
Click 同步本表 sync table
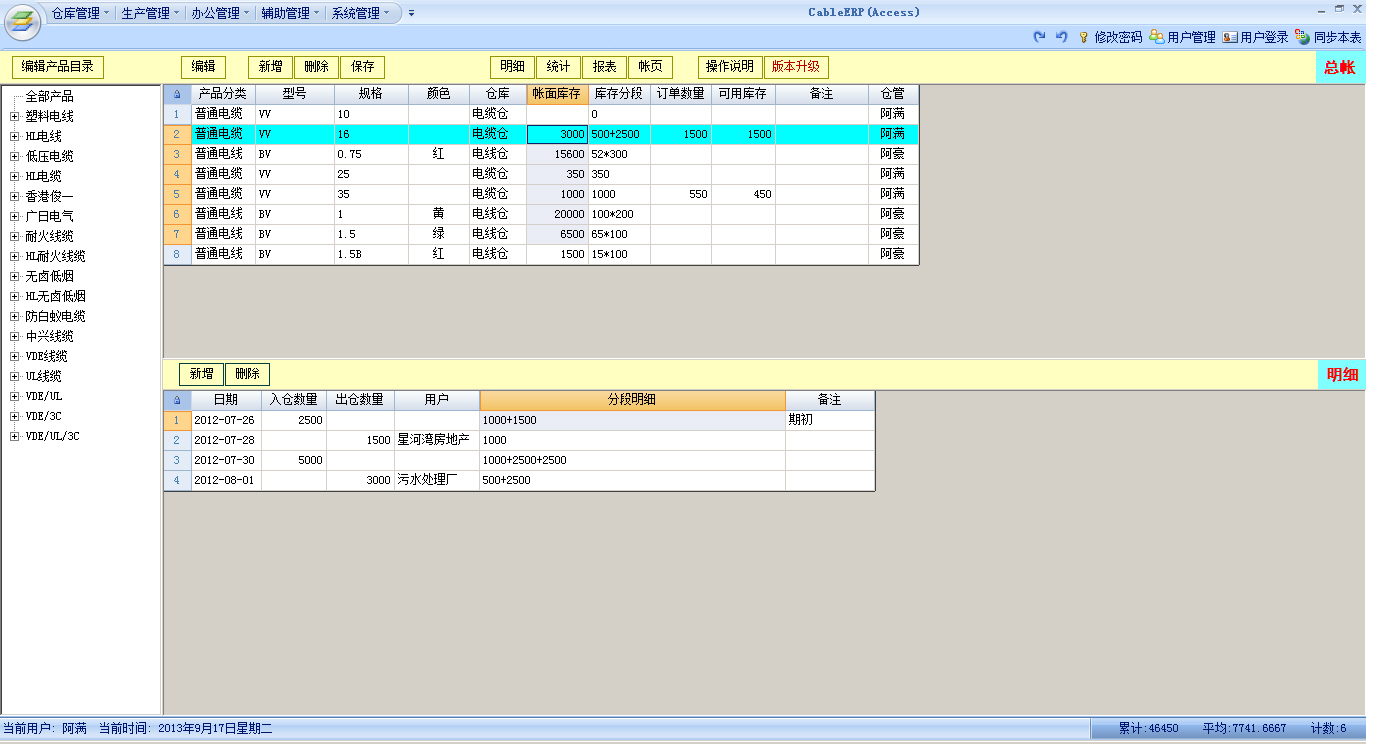click(x=1328, y=37)
